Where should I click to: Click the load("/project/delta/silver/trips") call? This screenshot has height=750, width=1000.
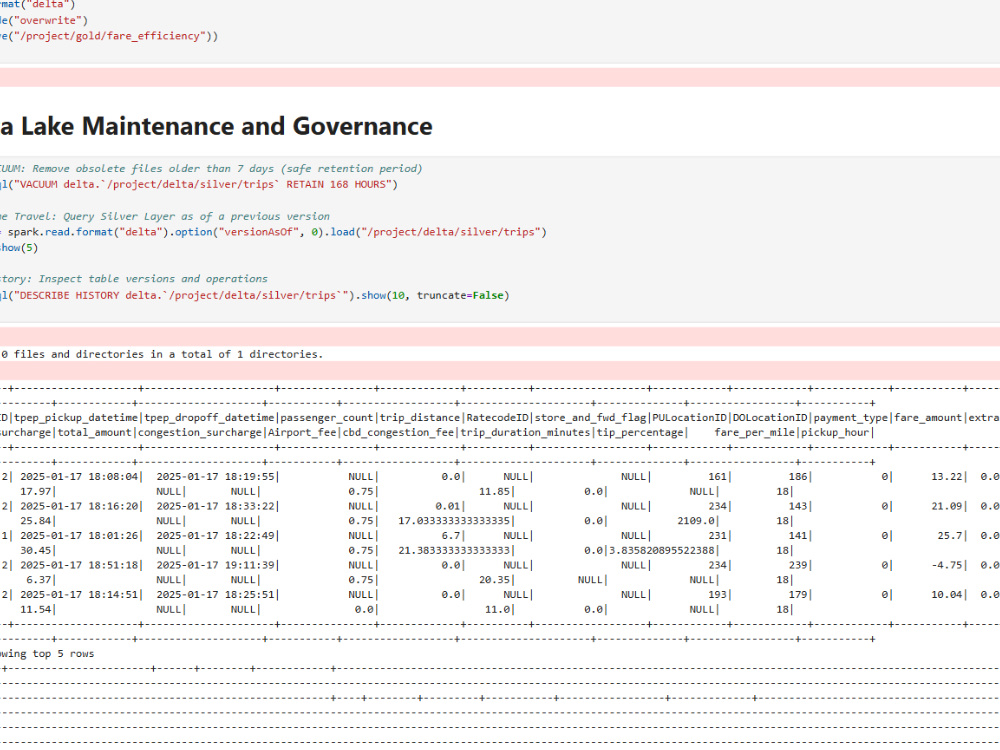(439, 232)
